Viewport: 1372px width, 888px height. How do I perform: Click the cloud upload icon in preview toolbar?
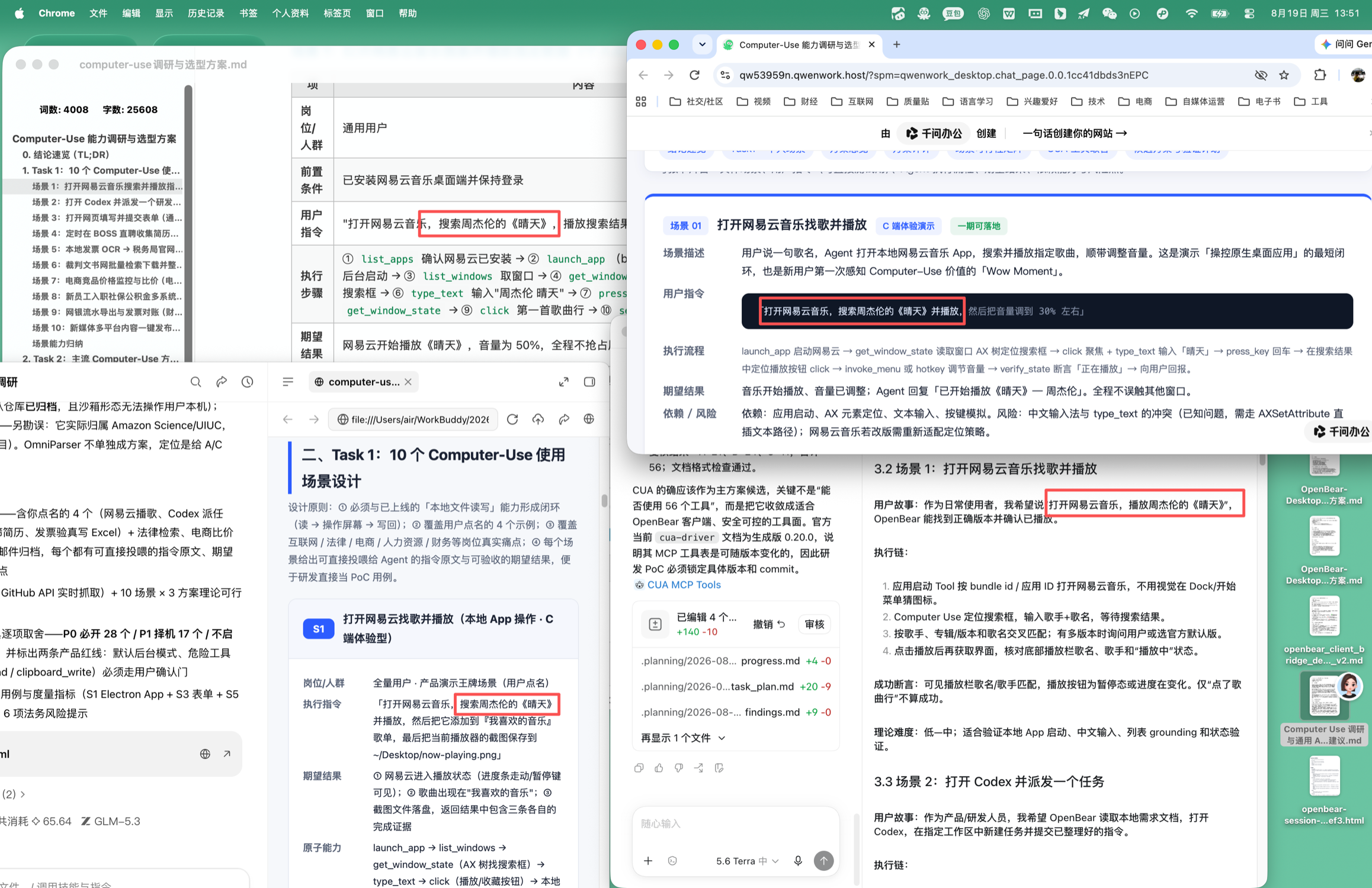[538, 419]
